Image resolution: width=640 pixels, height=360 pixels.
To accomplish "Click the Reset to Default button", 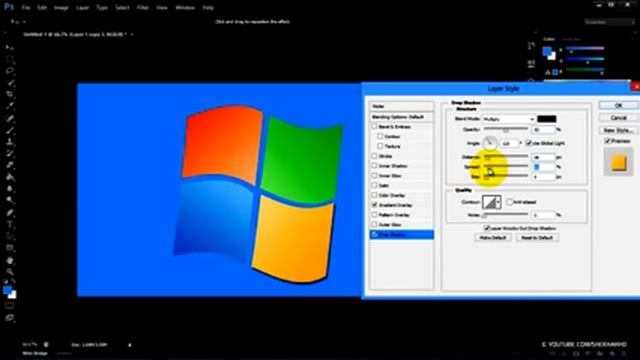I will tap(537, 238).
